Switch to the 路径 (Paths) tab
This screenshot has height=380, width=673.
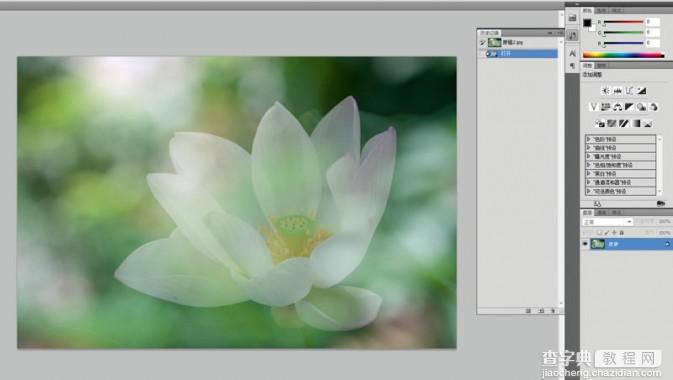616,213
